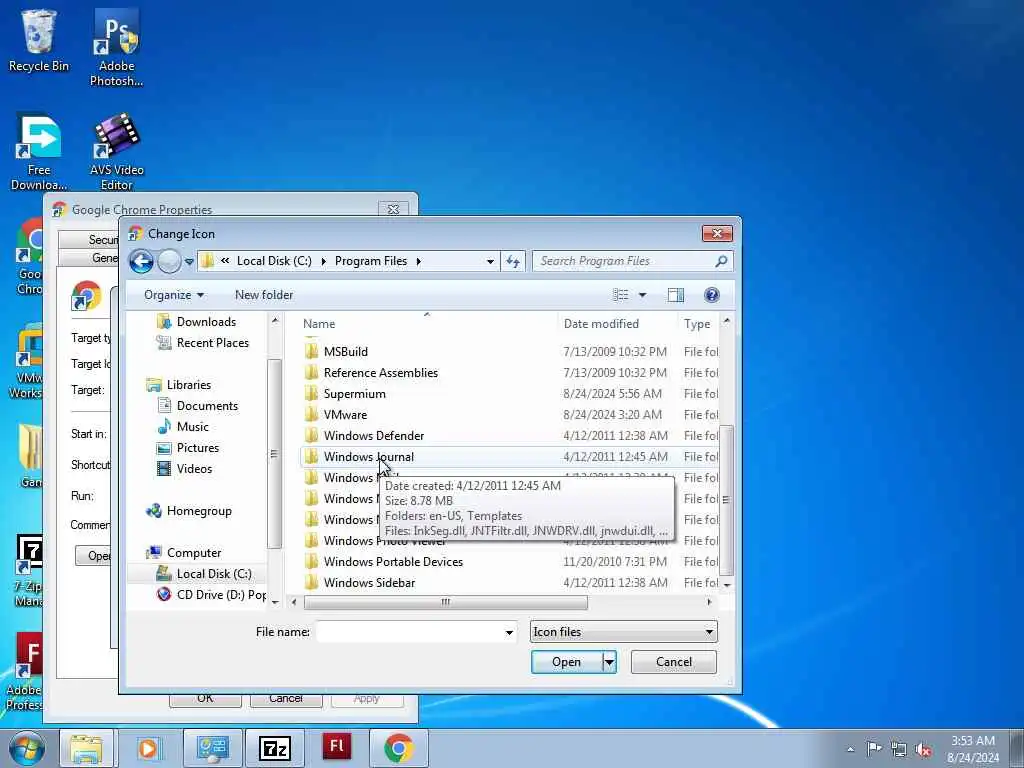Open Recycle Bin desktop icon
The height and width of the screenshot is (768, 1024).
coord(39,40)
